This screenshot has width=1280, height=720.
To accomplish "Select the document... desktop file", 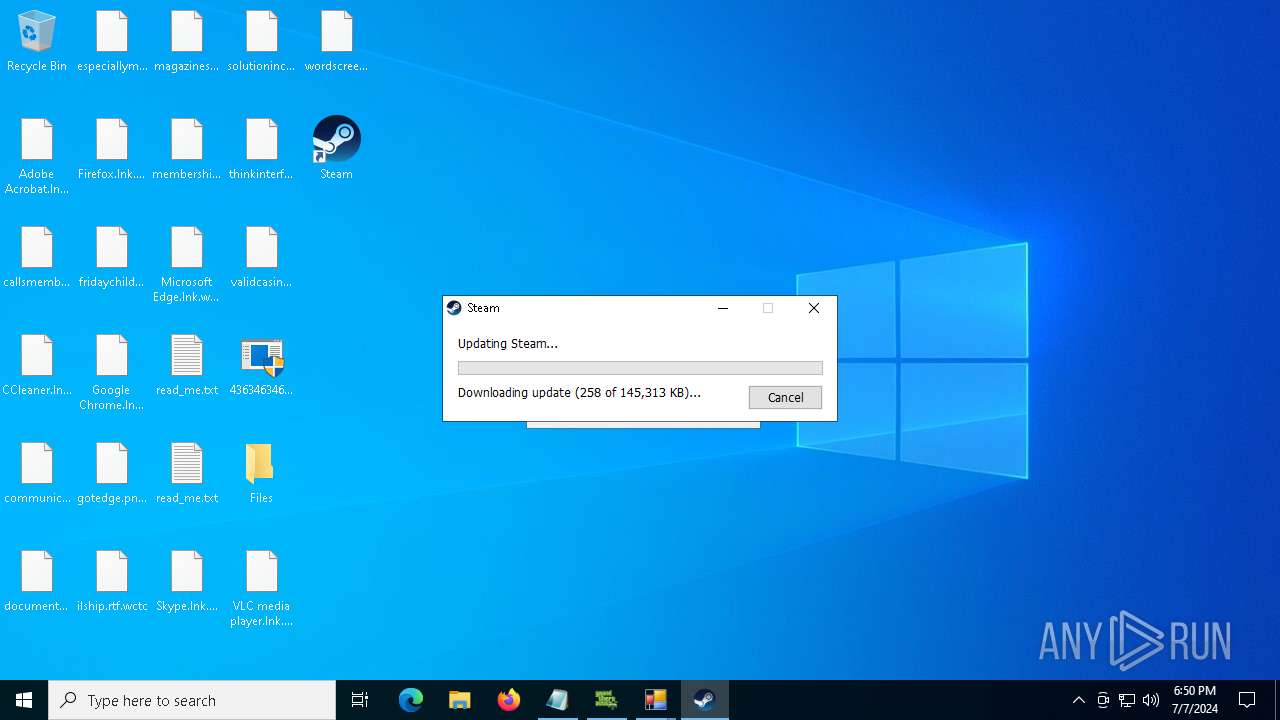I will [37, 581].
